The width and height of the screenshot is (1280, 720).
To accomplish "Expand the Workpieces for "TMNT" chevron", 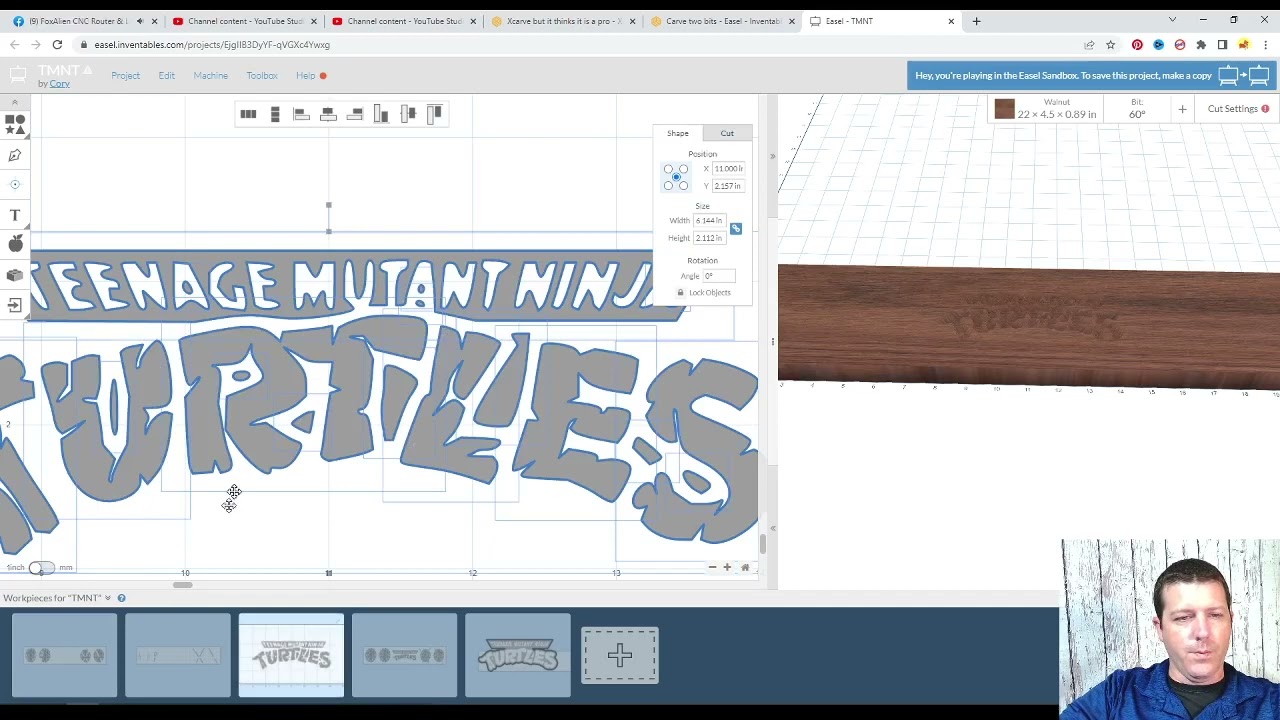I will coord(107,598).
